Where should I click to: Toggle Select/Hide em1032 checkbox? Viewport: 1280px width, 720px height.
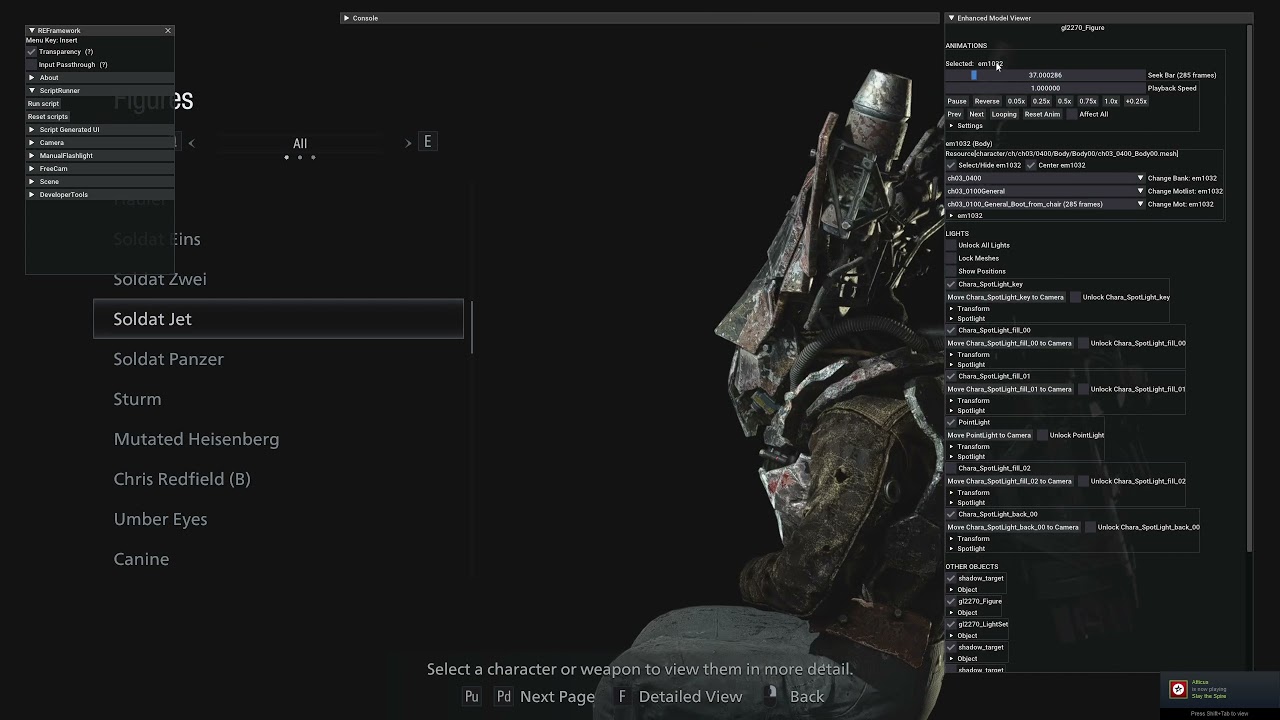[951, 166]
